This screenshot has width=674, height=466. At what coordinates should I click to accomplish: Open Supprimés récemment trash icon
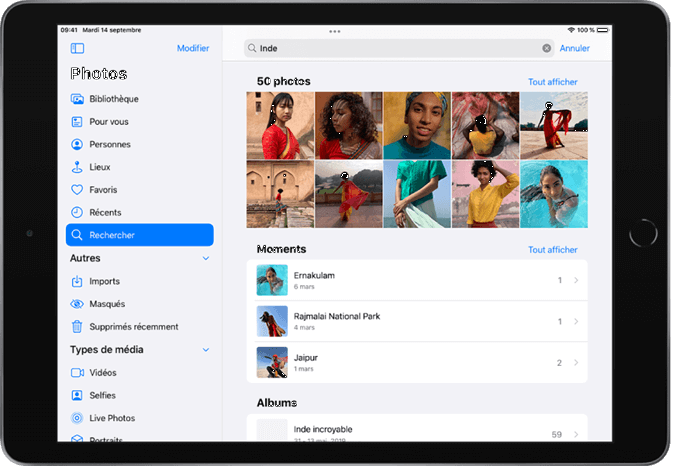pos(77,326)
